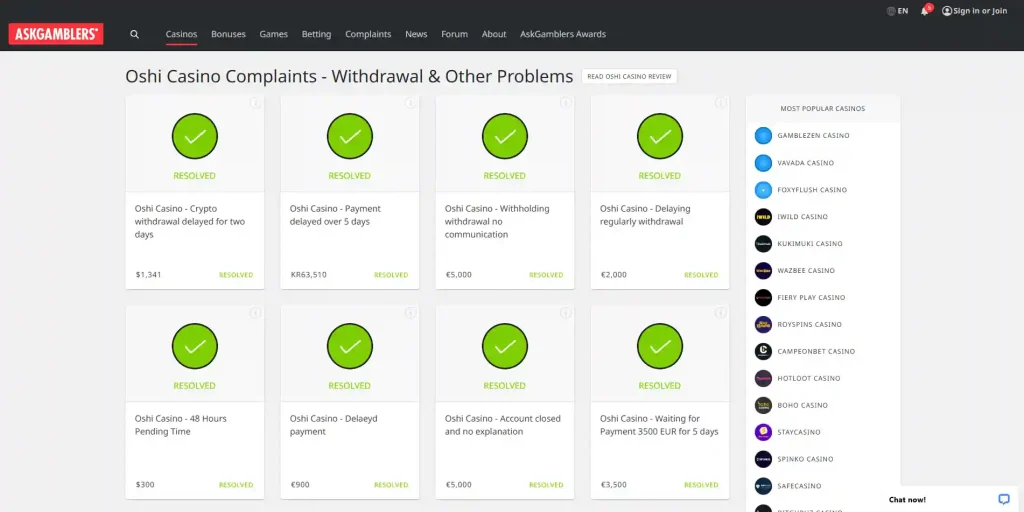Click info icon on Delaying regularly withdrawal card
Viewport: 1024px width, 512px height.
pos(720,103)
